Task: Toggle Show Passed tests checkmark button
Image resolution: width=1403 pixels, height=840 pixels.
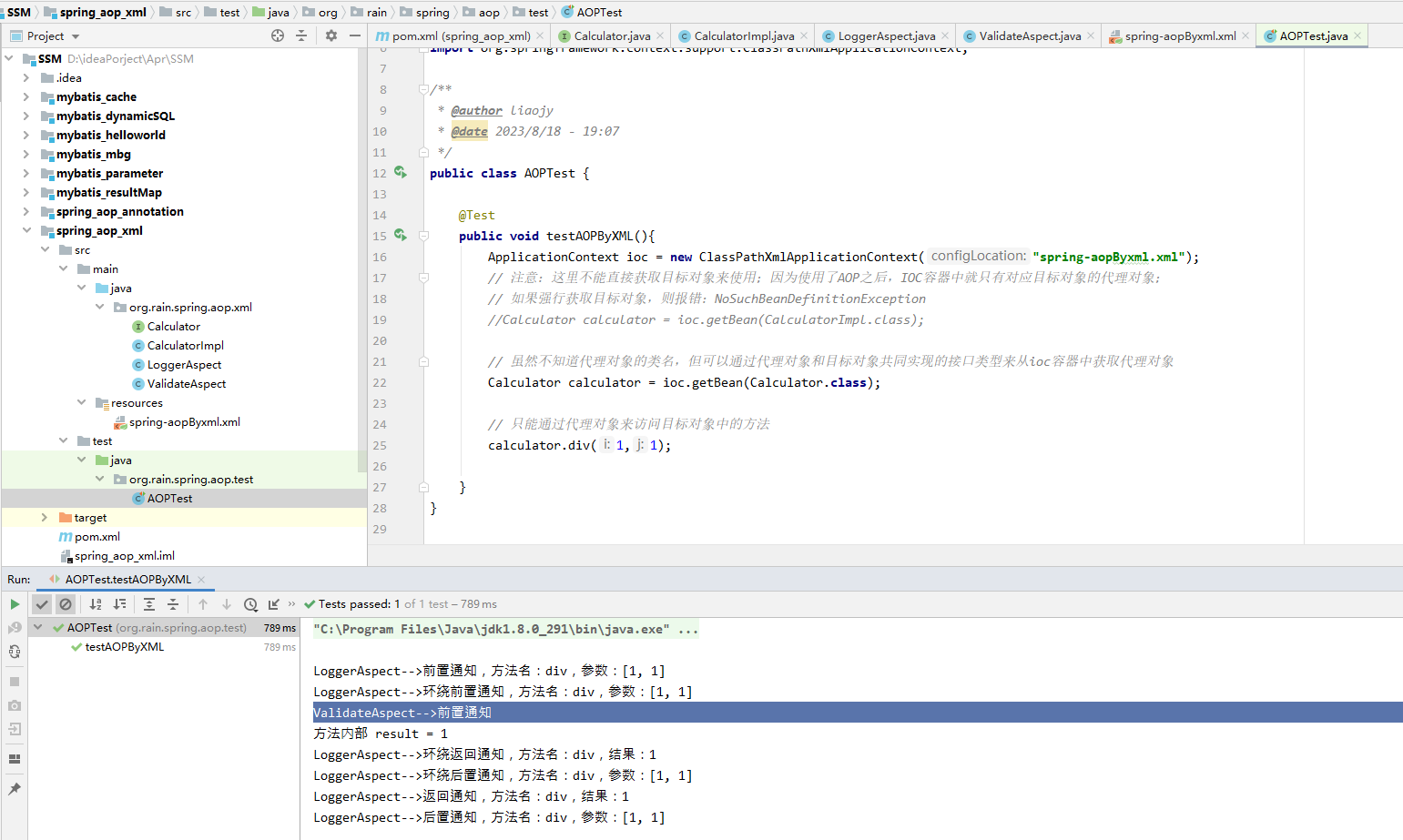Action: (x=42, y=604)
